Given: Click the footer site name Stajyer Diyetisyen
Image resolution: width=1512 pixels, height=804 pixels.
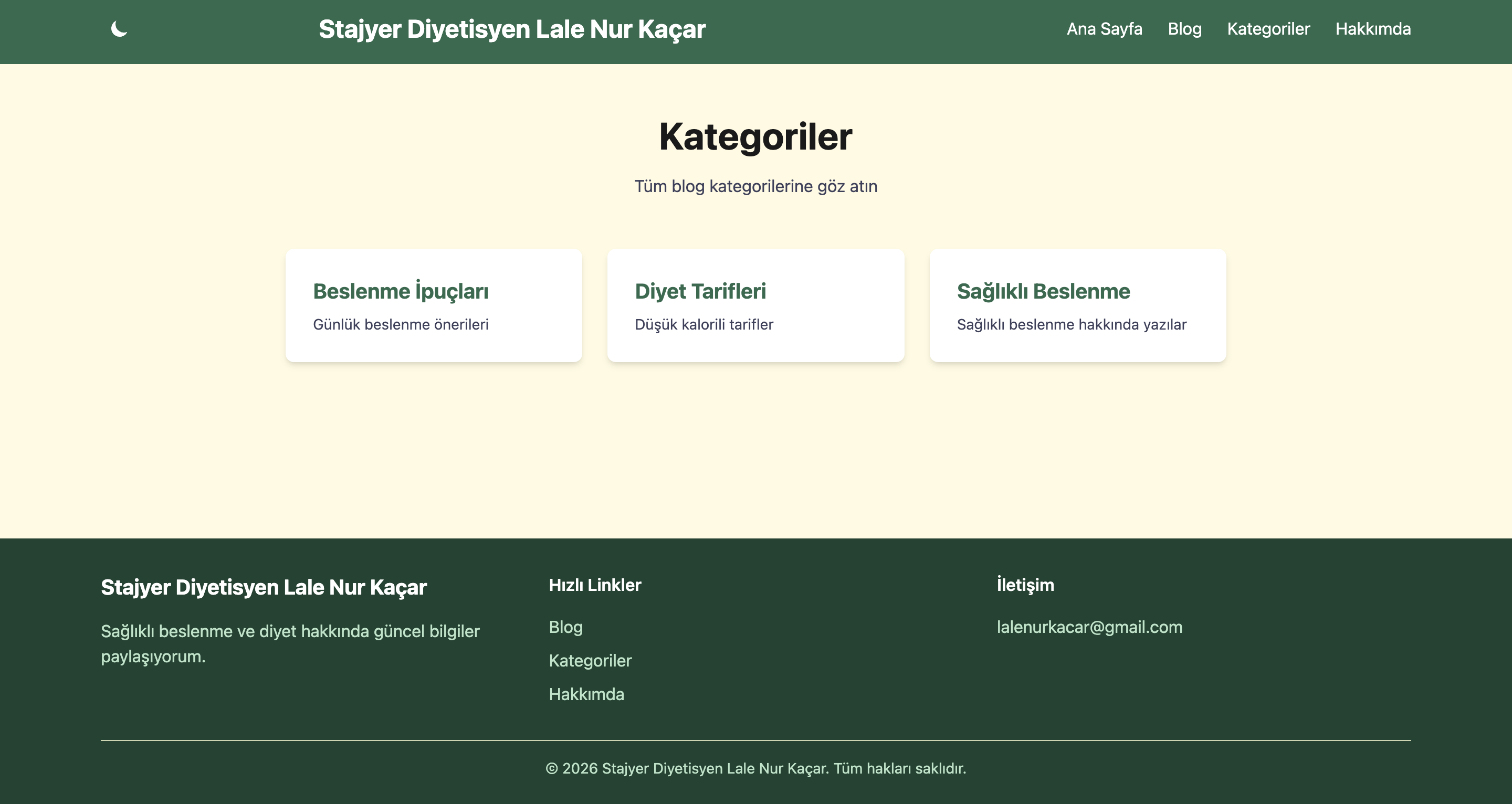Looking at the screenshot, I should 264,587.
